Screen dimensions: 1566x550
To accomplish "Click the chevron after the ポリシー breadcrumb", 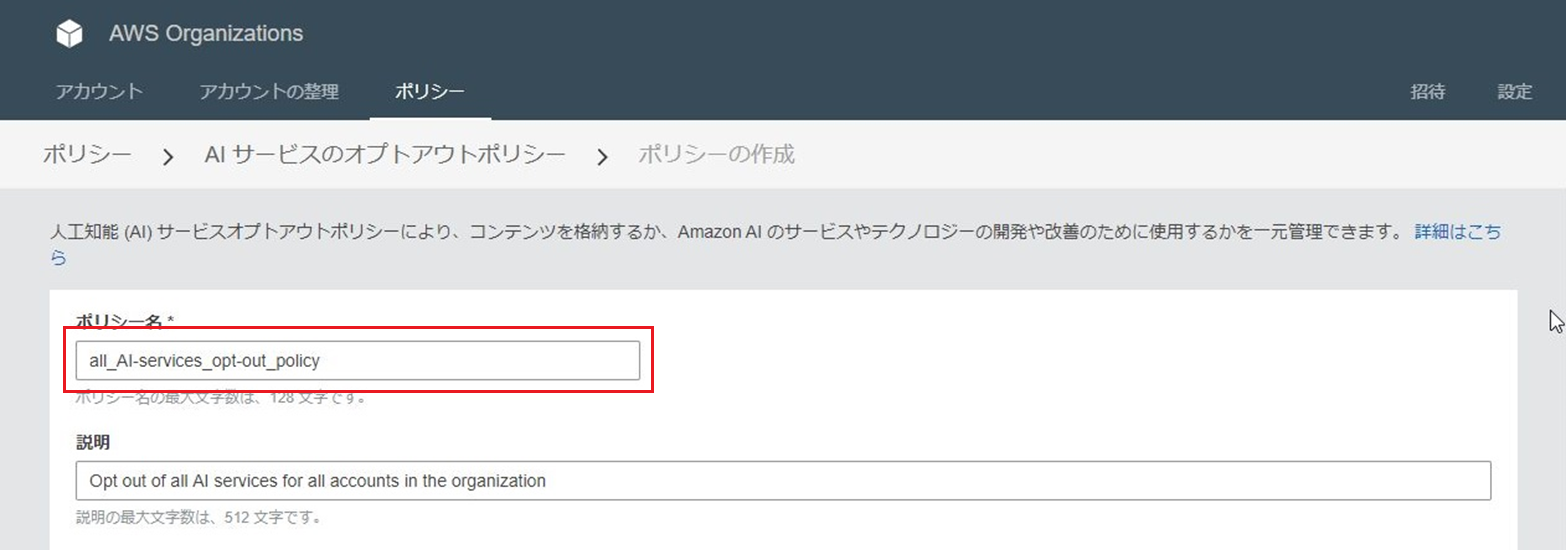I will (x=168, y=157).
